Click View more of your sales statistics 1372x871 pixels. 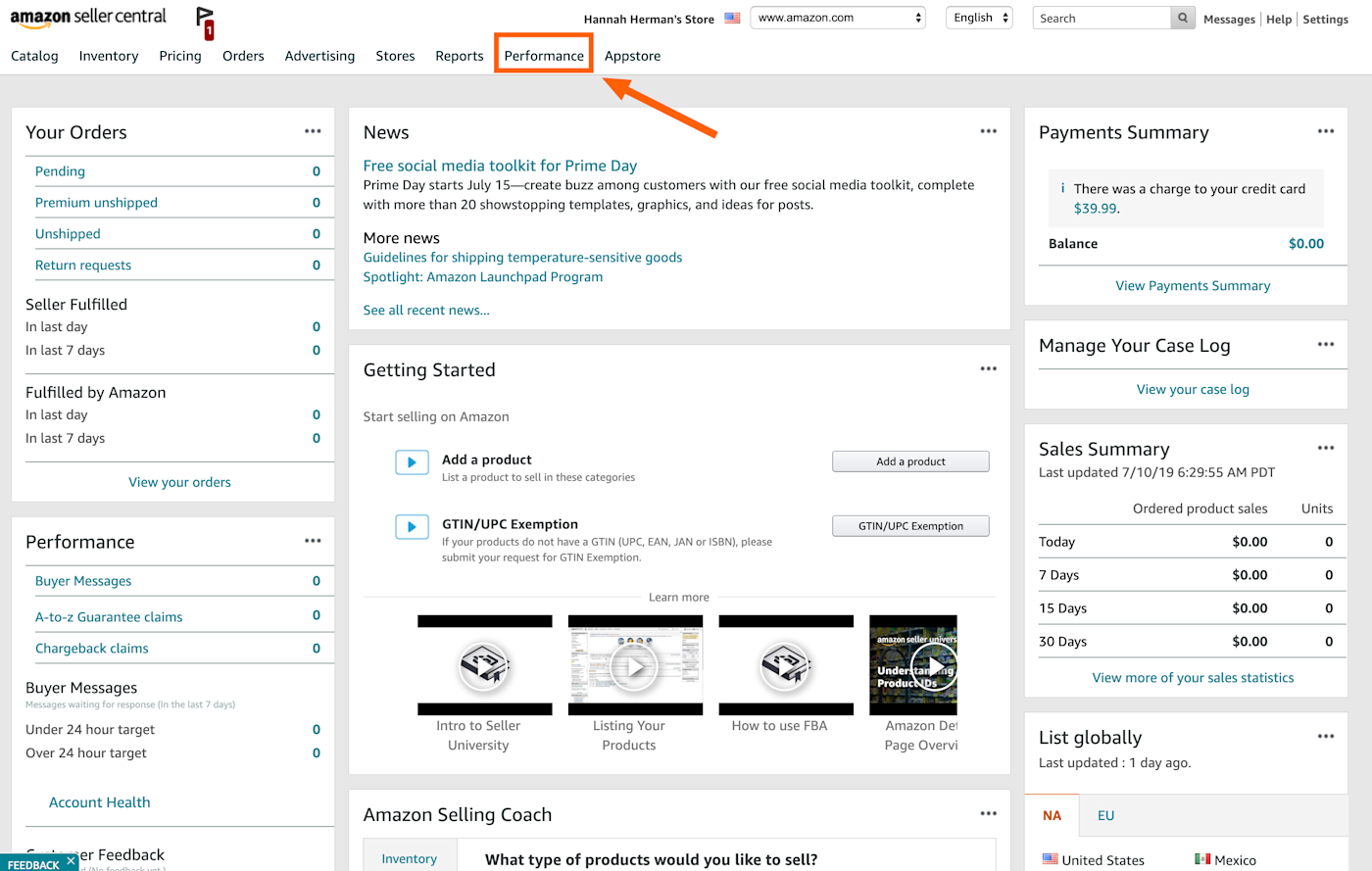pos(1193,678)
